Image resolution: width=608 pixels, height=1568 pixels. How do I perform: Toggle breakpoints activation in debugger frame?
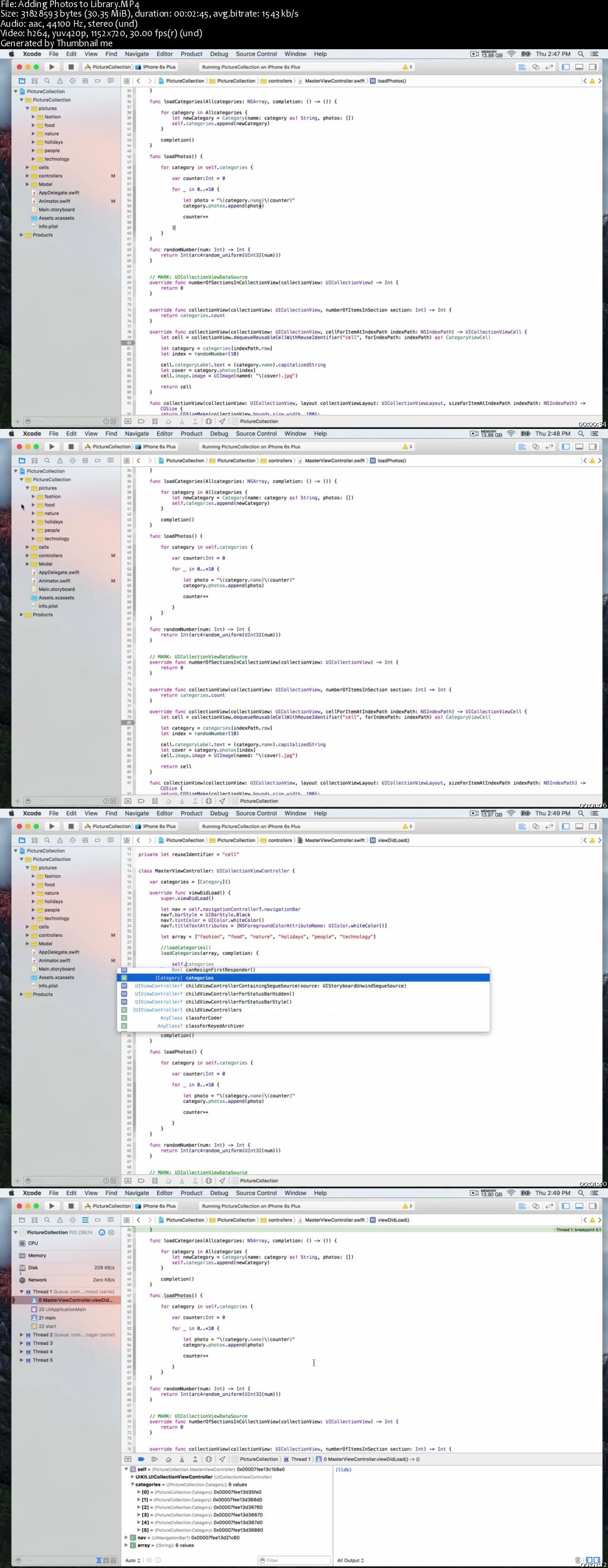[x=141, y=1459]
